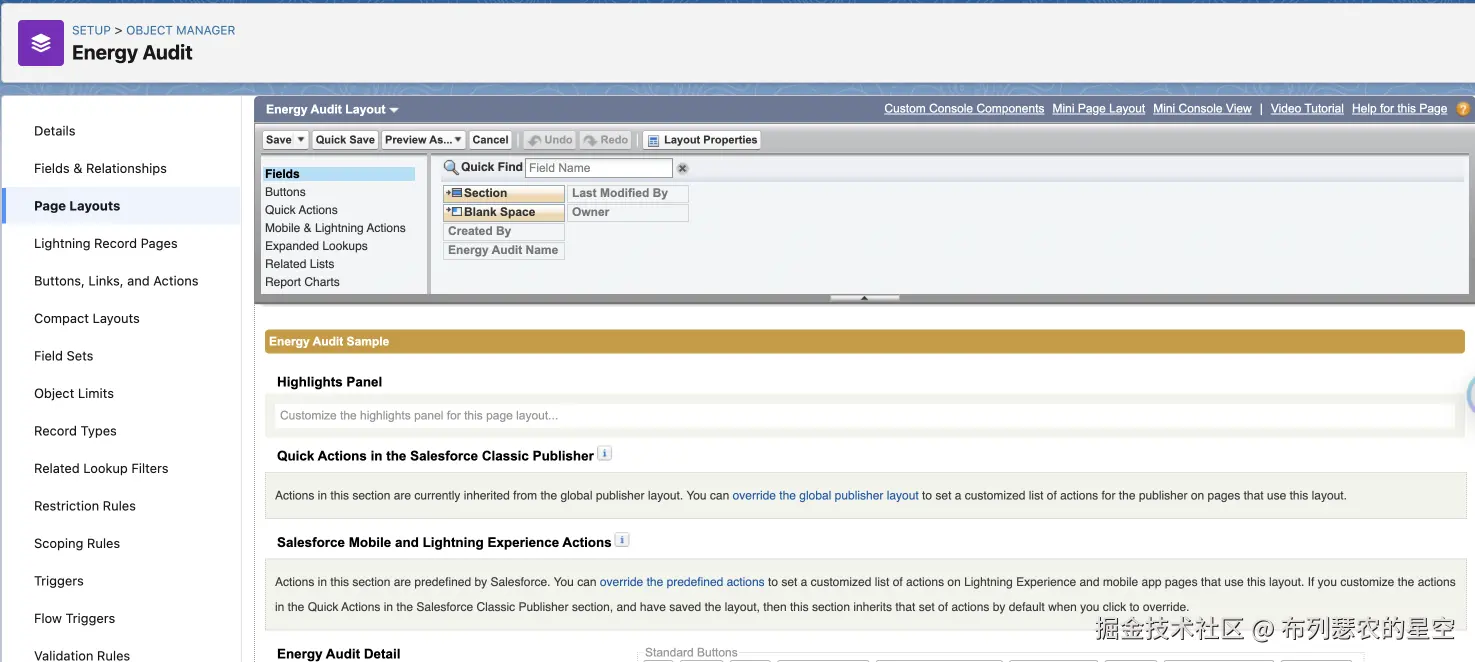Select Mobile & Lightning Actions category
Image resolution: width=1475 pixels, height=662 pixels.
pyautogui.click(x=335, y=228)
